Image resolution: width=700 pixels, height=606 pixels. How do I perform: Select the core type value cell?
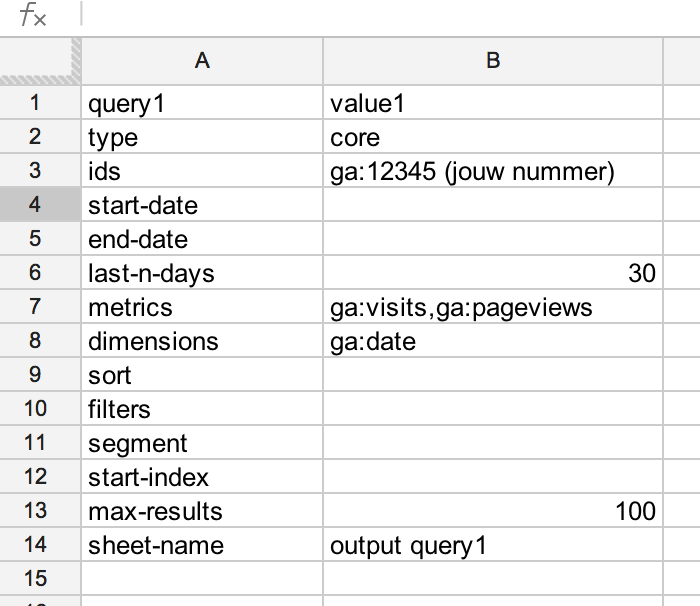(x=492, y=137)
